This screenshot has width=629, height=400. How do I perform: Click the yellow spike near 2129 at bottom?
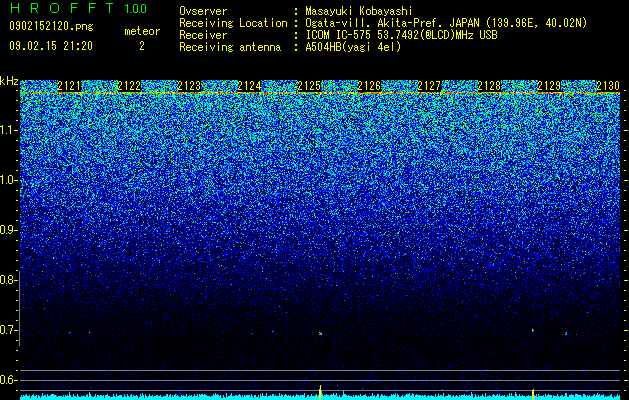coord(533,394)
